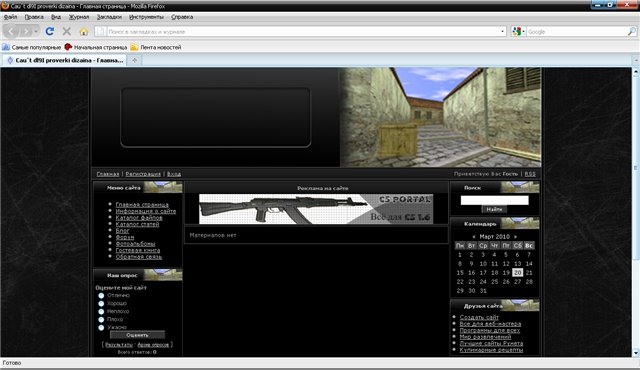
Task: Open the 'Создать сайт' friend link
Action: point(479,317)
